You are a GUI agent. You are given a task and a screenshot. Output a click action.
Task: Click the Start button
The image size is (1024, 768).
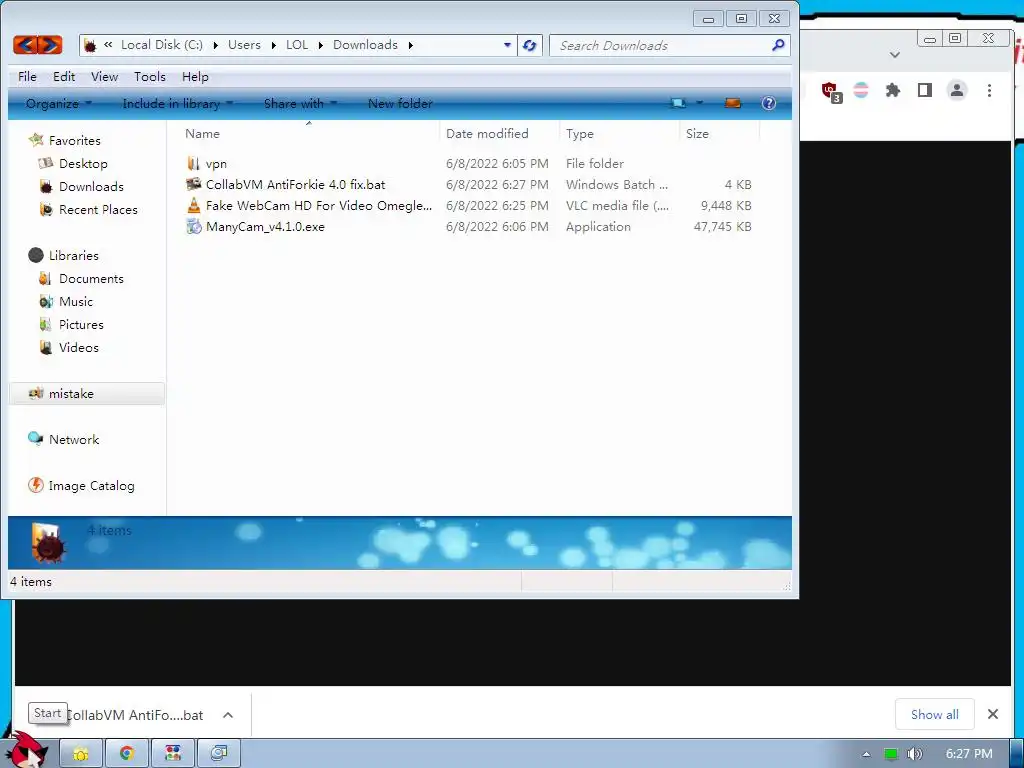coord(26,751)
